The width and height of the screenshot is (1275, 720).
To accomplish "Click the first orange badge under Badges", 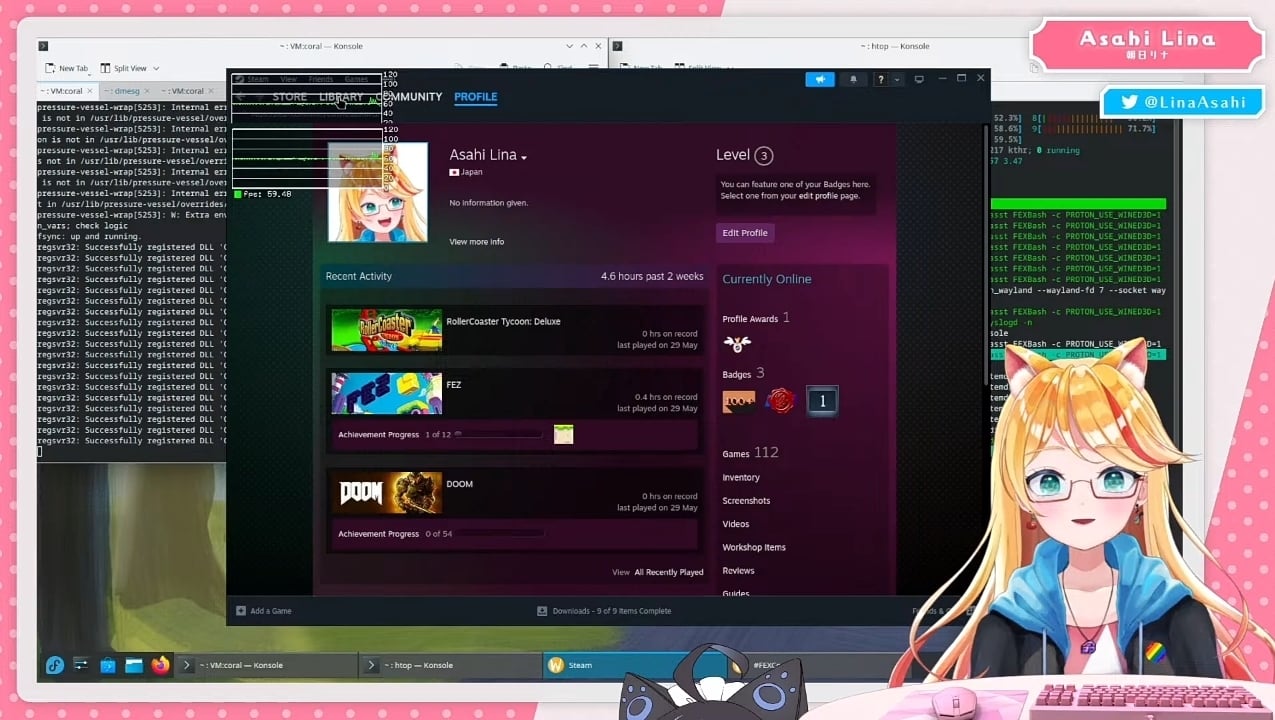I will [x=739, y=402].
